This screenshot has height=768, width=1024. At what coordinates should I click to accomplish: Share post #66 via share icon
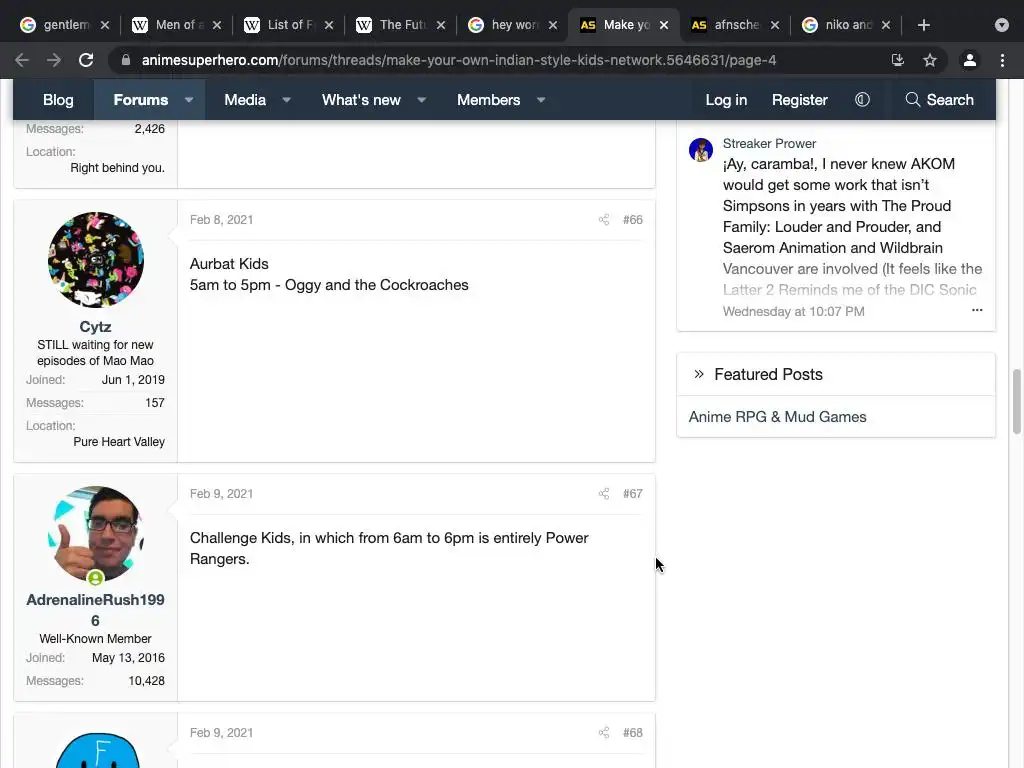coord(604,219)
